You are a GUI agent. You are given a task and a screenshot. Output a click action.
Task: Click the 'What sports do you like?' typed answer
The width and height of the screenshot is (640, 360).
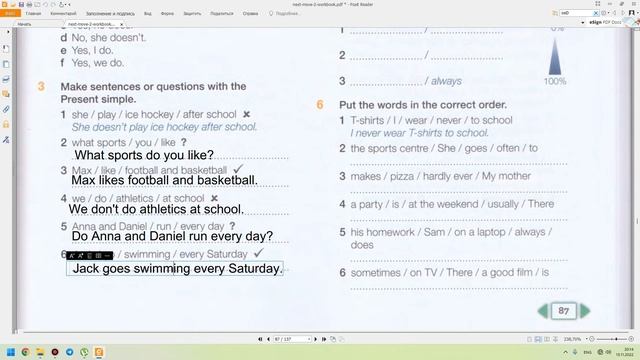(x=144, y=155)
